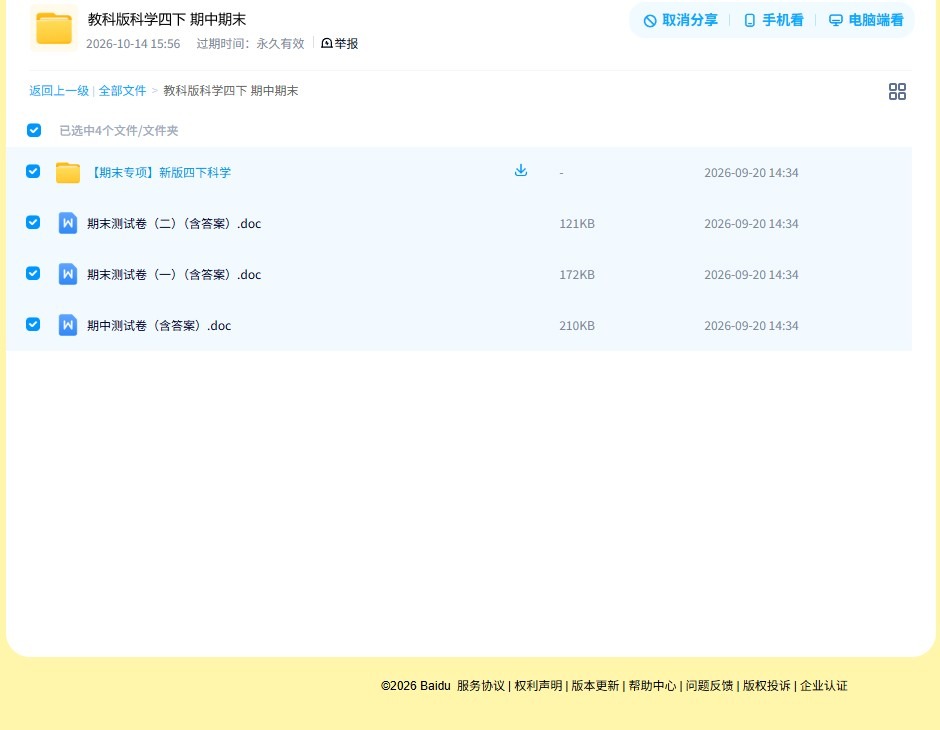
Task: Click Word icon of 期中测试卷
Action: click(x=68, y=325)
